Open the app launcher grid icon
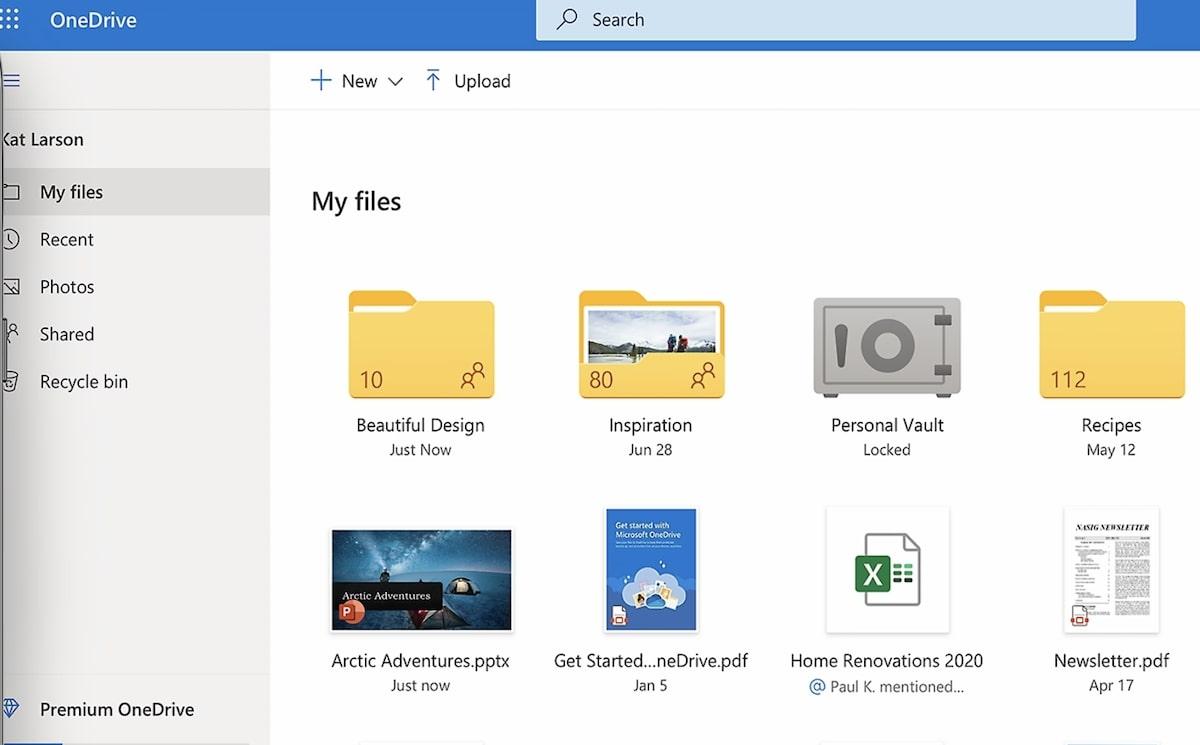The width and height of the screenshot is (1200, 745). point(9,20)
